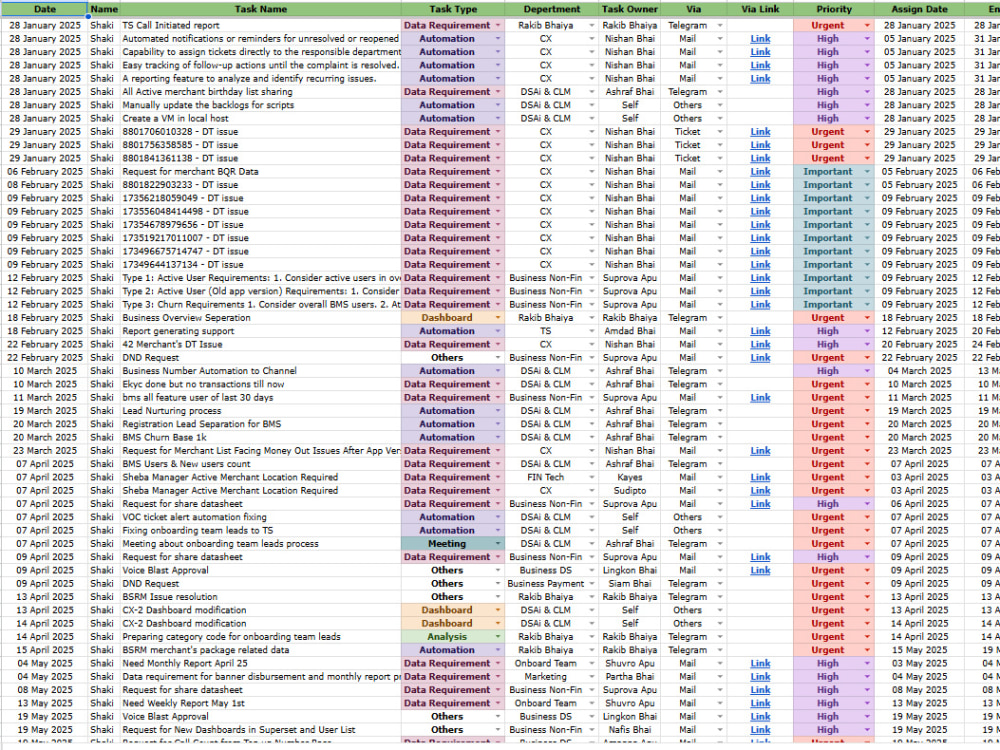Image resolution: width=1000 pixels, height=750 pixels.
Task: Select the Task Name column header
Action: click(260, 9)
